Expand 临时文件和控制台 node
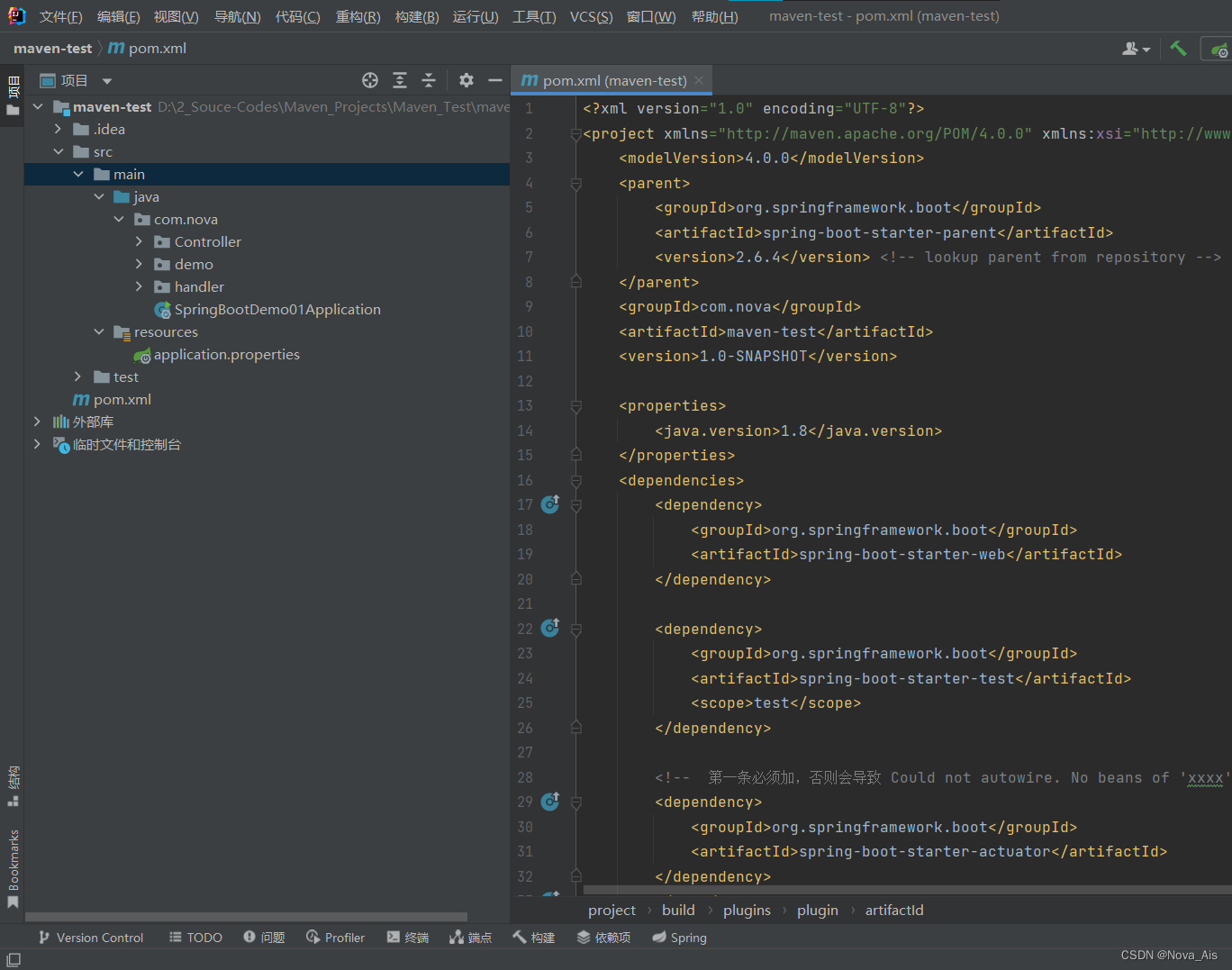The height and width of the screenshot is (970, 1232). click(x=37, y=444)
